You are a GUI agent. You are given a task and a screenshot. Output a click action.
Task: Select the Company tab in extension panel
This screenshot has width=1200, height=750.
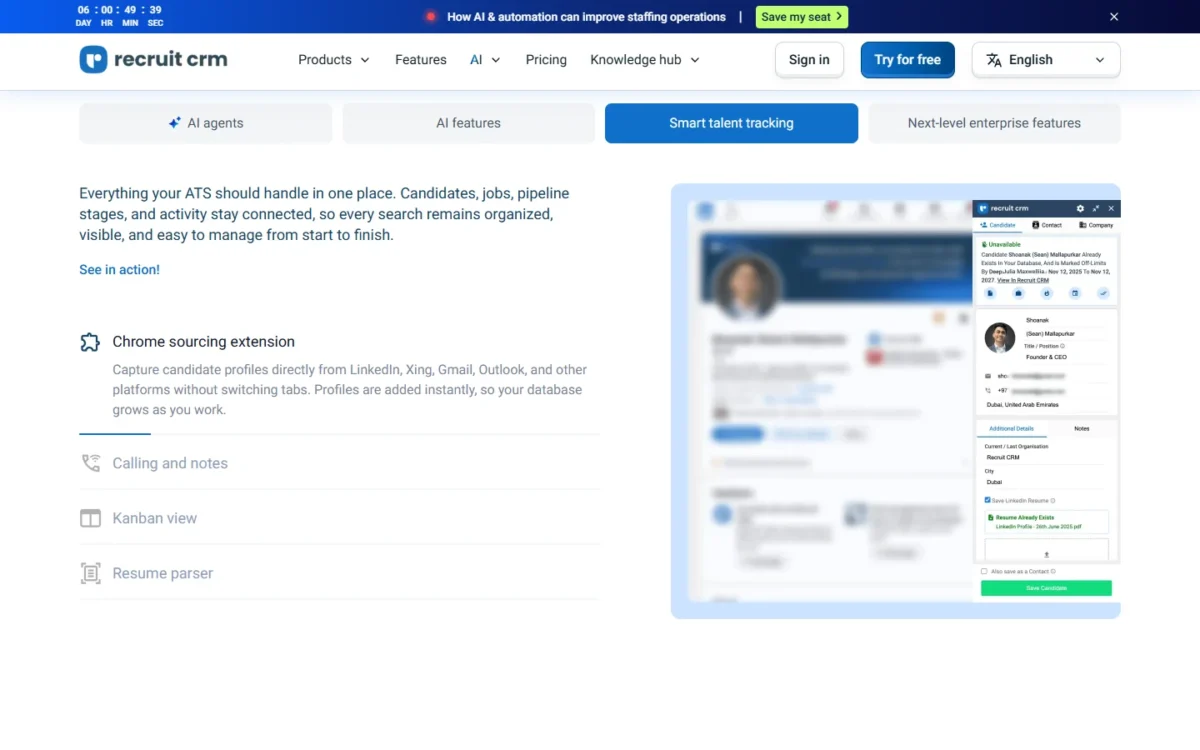tap(1096, 225)
